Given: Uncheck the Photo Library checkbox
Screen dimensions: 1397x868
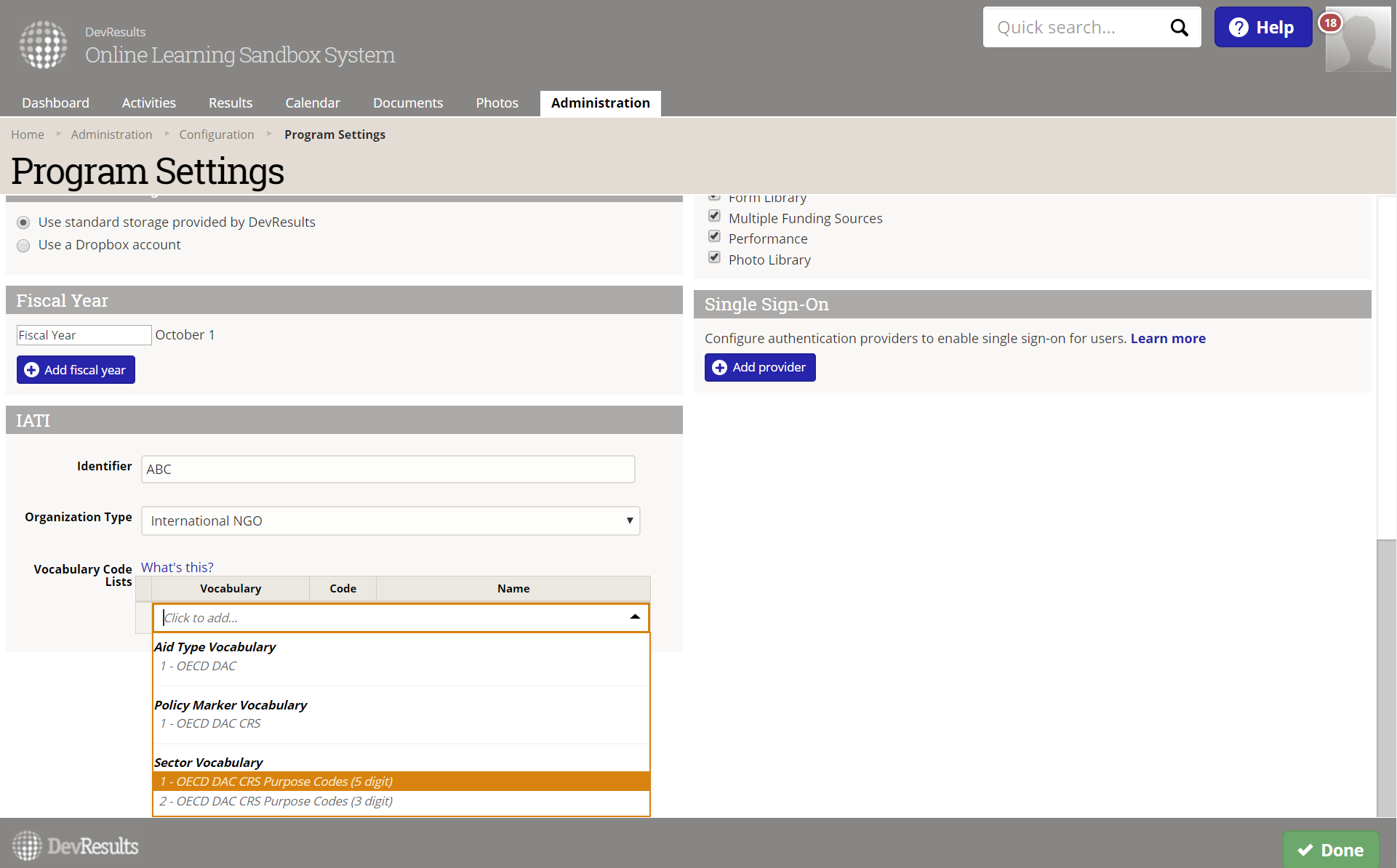Looking at the screenshot, I should 714,258.
